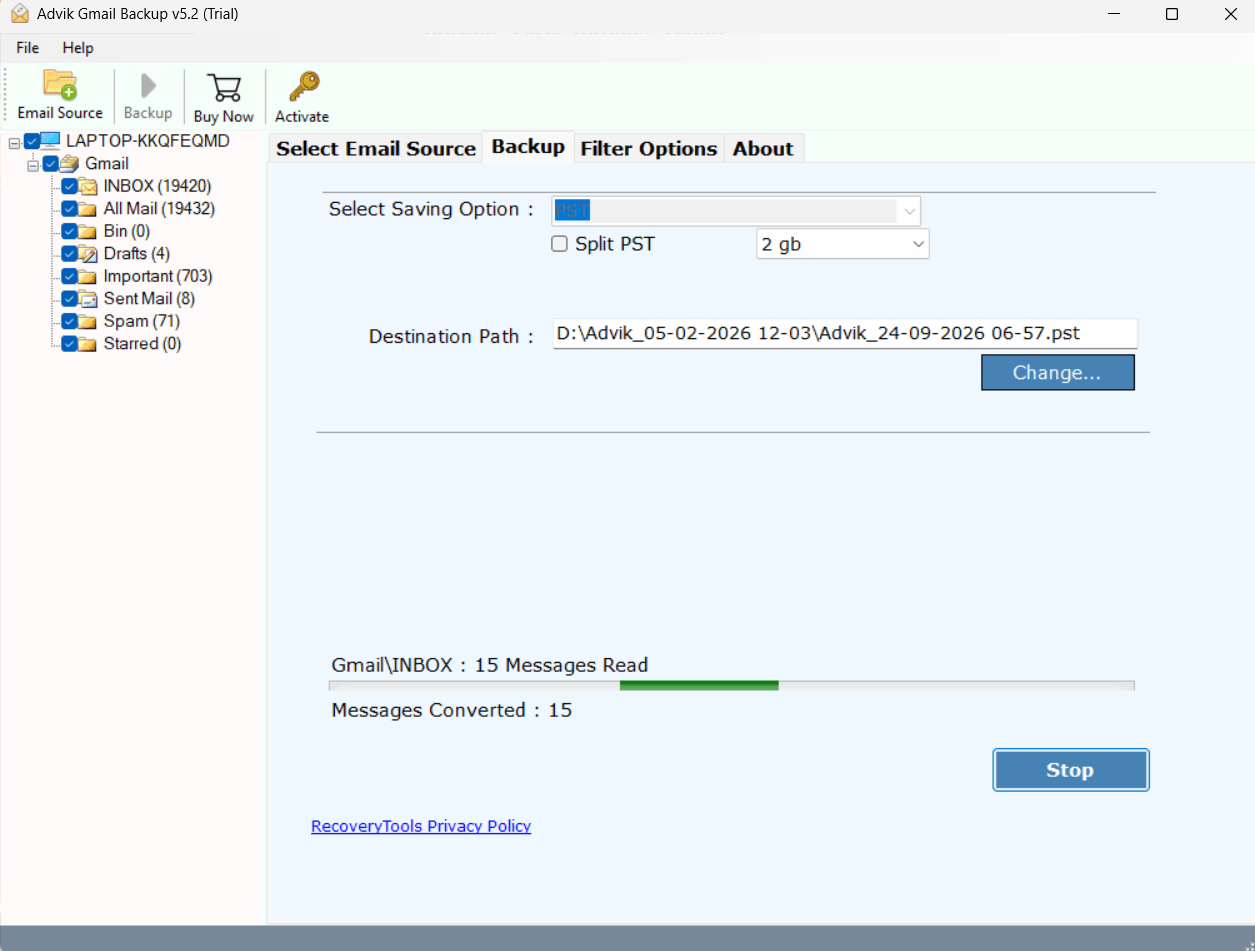Viewport: 1255px width, 951px height.
Task: Click the Messages Converted : 15 text
Action: coord(452,710)
